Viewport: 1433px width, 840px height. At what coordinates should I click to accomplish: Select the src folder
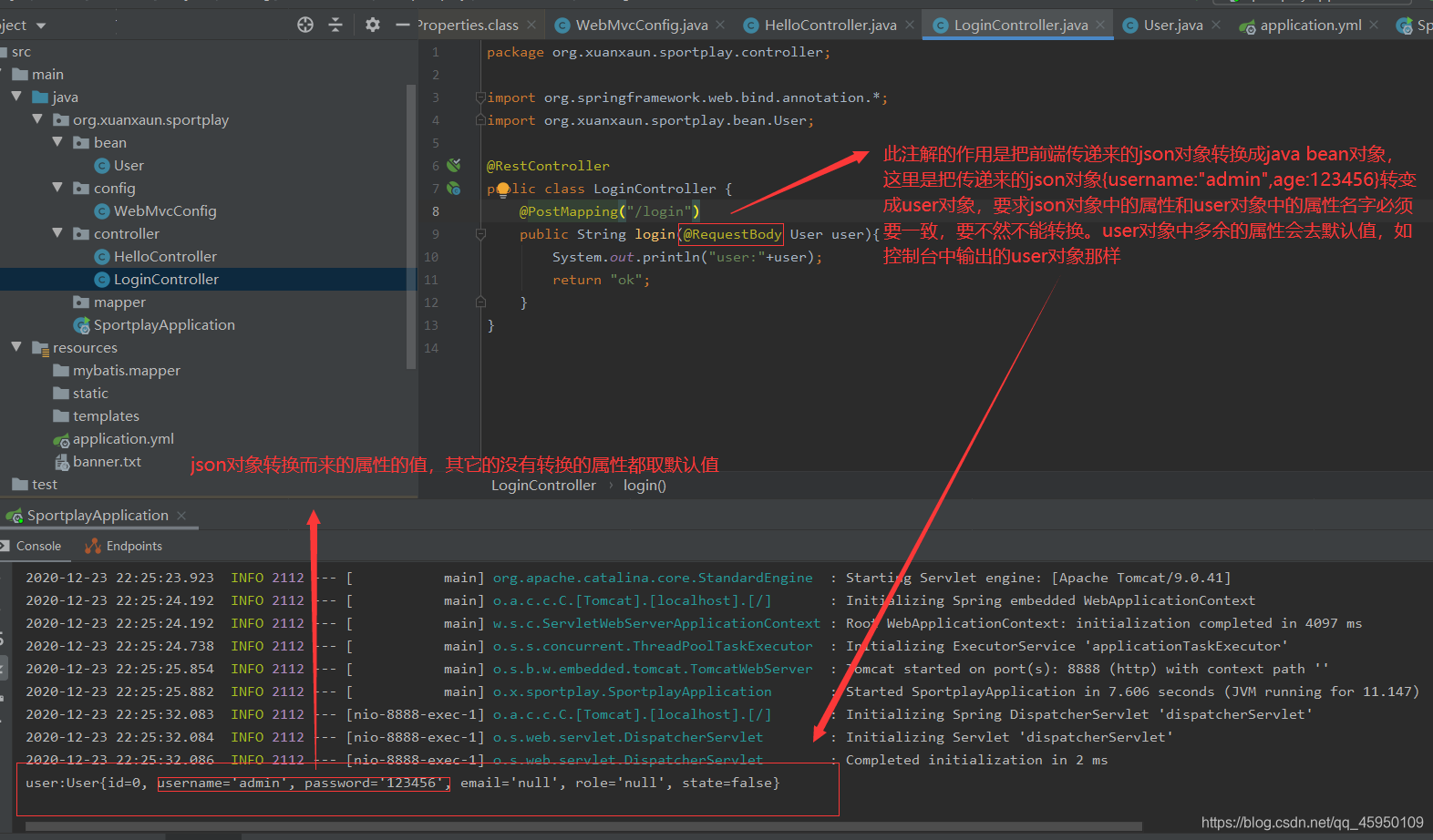click(x=21, y=52)
